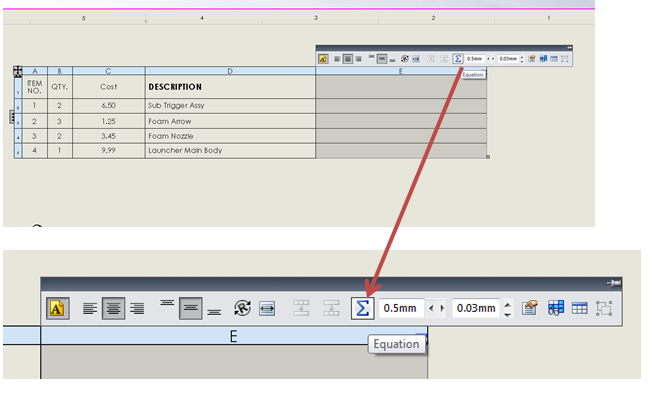
Task: Click the rotate text icon in enlarged toolbar
Action: (x=242, y=308)
